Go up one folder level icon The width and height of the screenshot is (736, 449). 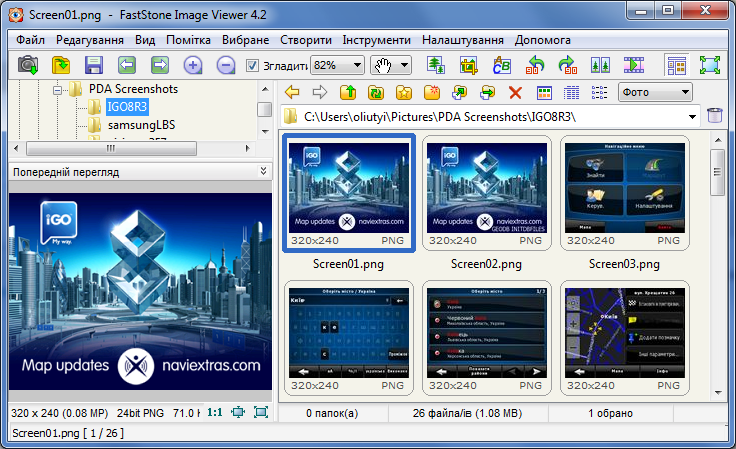(x=348, y=92)
